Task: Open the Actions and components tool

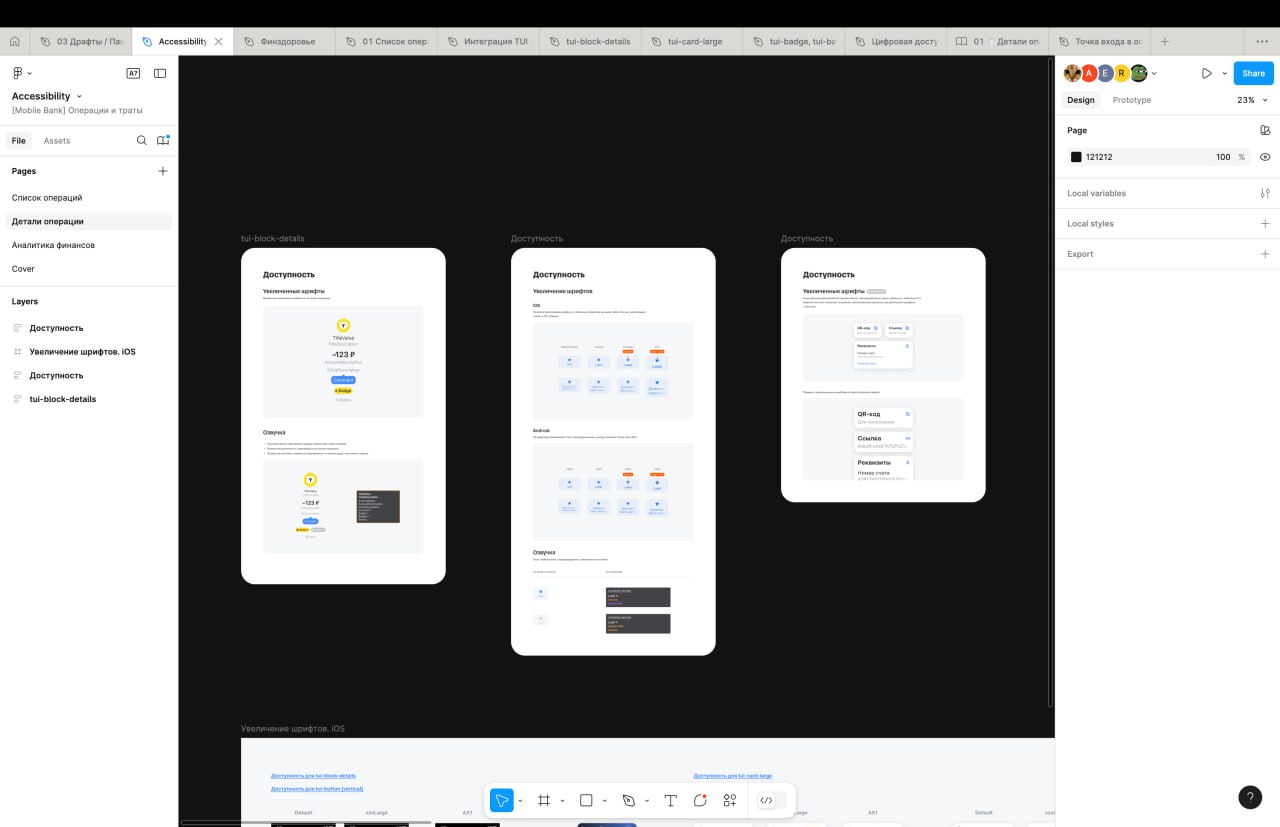Action: 730,800
